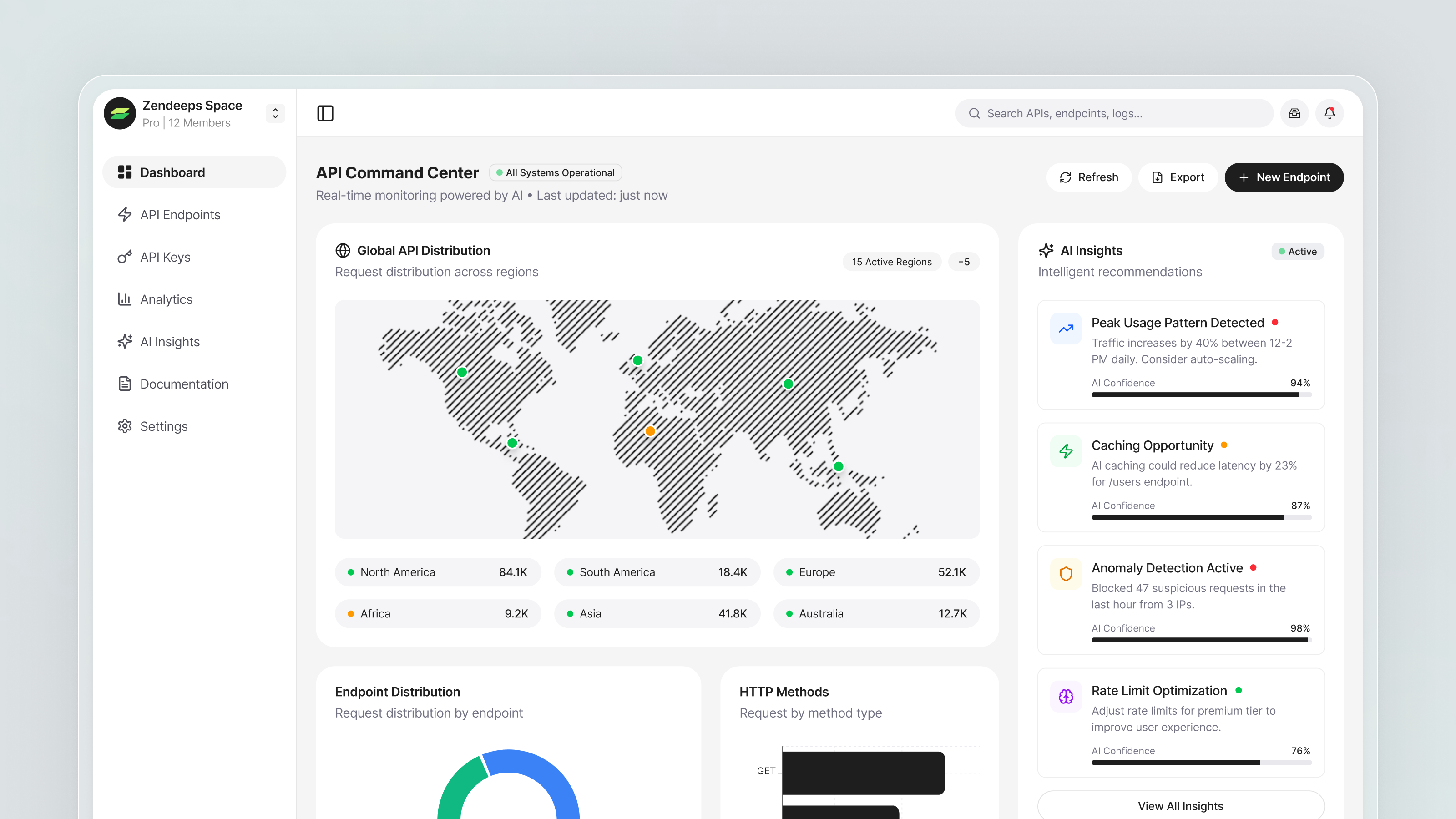Select the Europe 52.1K region pill
This screenshot has width=1456, height=819.
[x=877, y=572]
